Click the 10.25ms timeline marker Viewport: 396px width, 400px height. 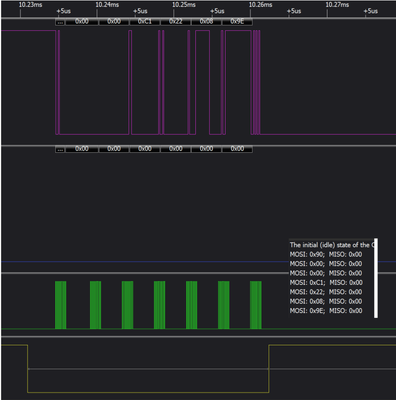184,5
